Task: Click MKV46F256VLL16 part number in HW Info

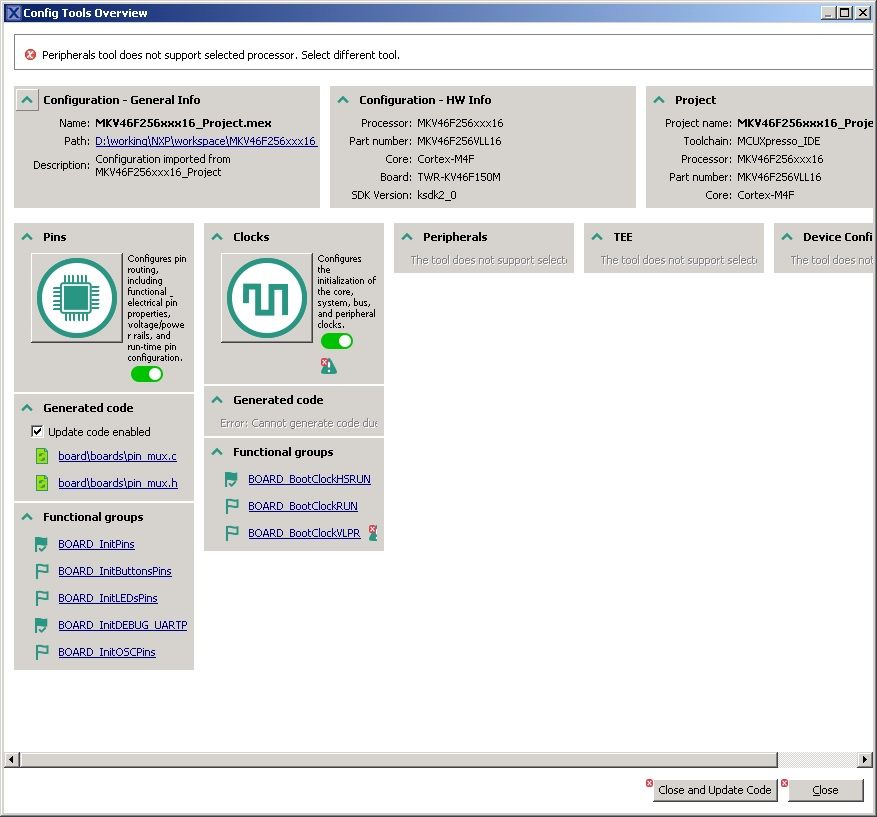Action: [x=459, y=141]
